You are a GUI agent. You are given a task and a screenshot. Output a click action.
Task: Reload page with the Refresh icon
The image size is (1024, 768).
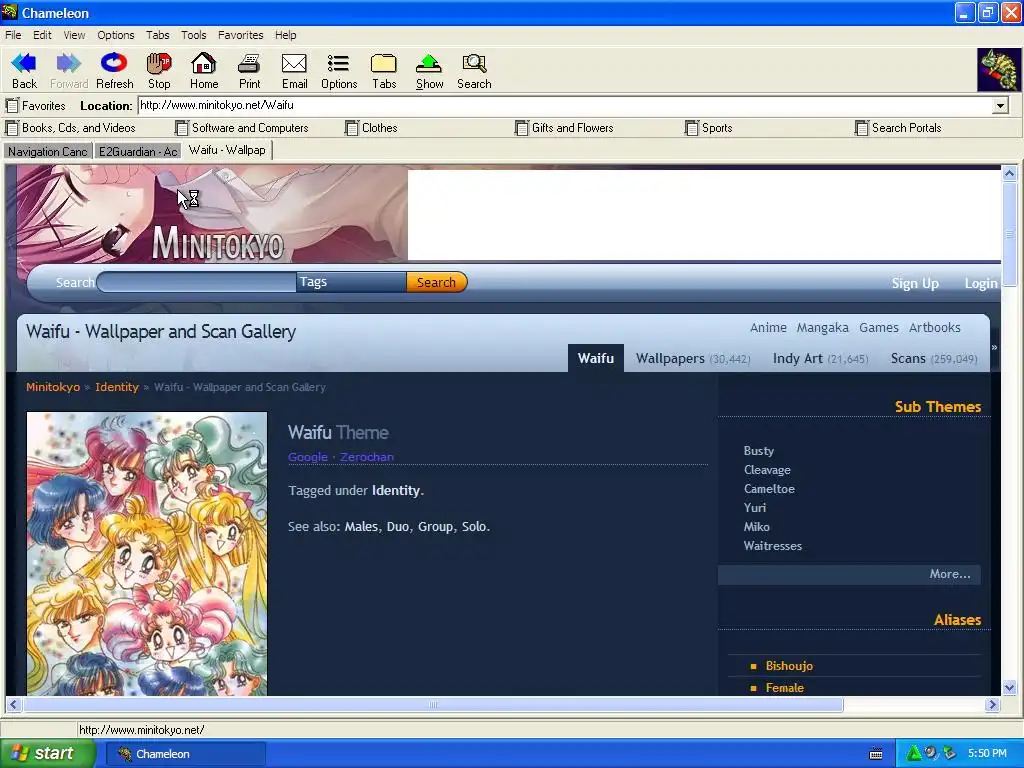pyautogui.click(x=114, y=63)
